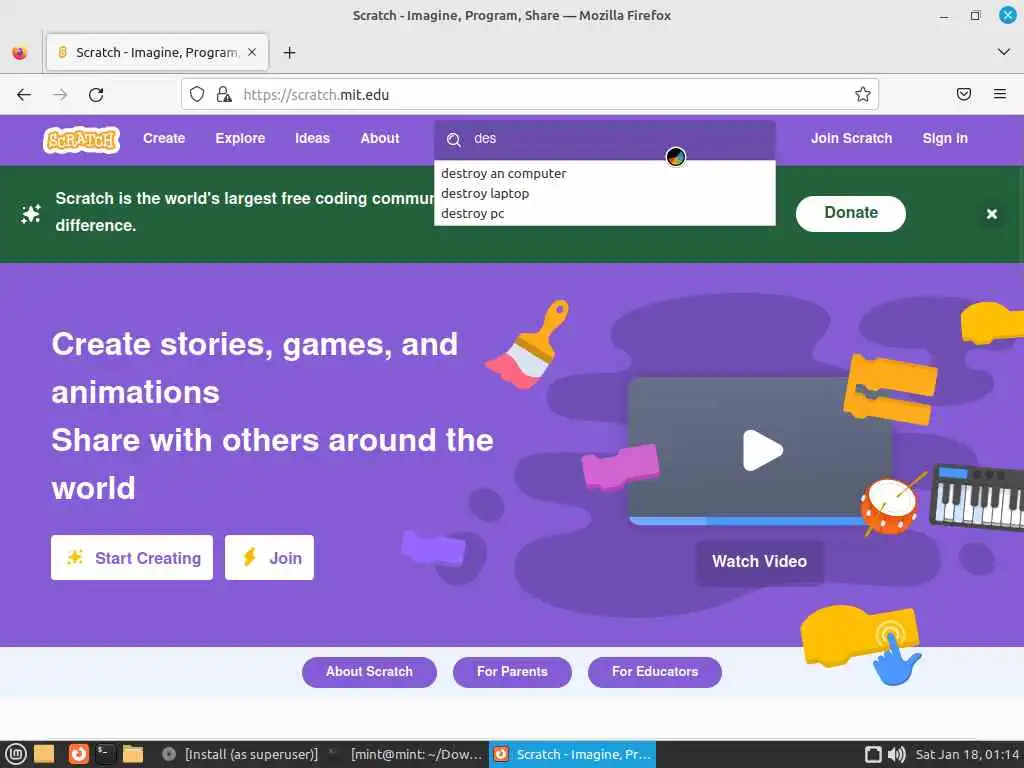This screenshot has height=768, width=1024.
Task: Reload the page with refresh icon
Action: tap(96, 95)
